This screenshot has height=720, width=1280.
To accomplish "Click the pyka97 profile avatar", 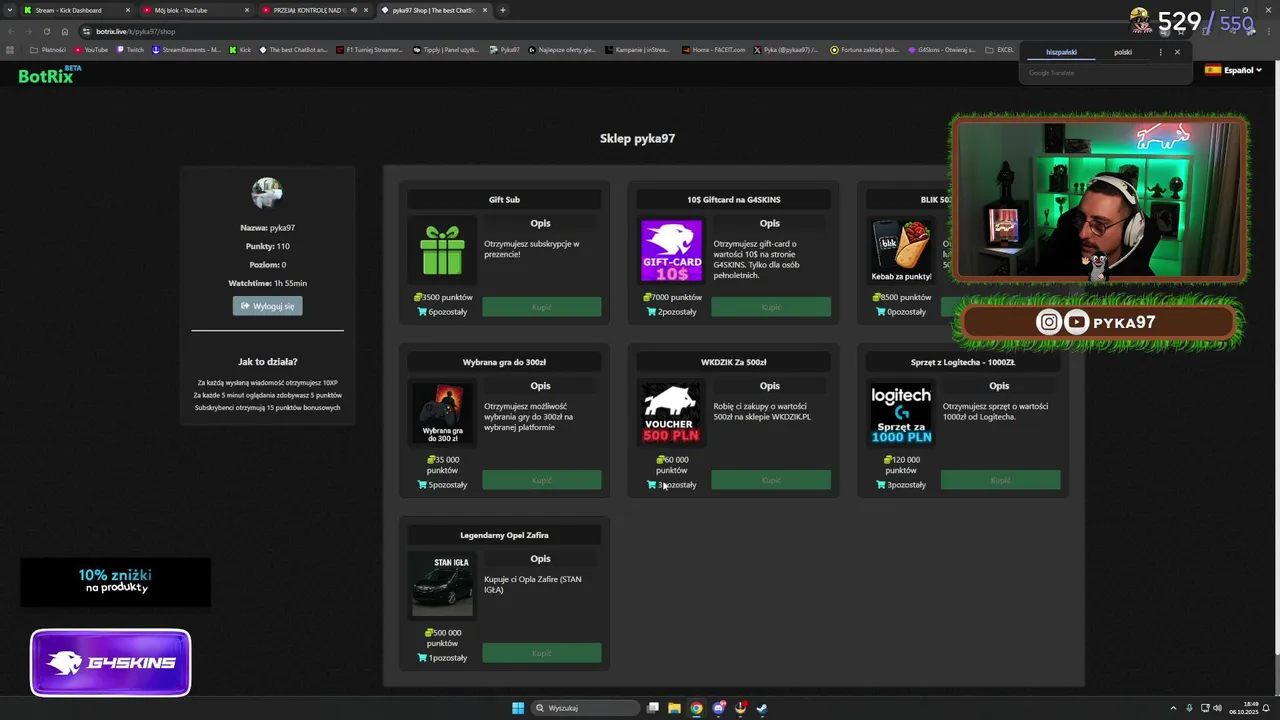I will (267, 193).
